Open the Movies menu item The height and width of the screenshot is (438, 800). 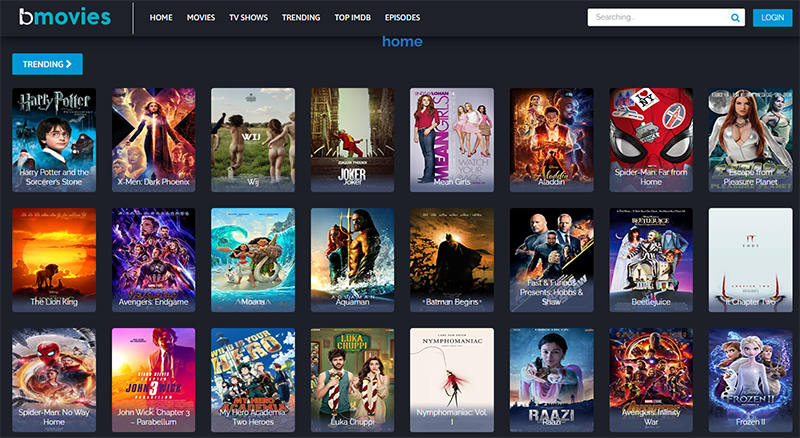pyautogui.click(x=201, y=17)
